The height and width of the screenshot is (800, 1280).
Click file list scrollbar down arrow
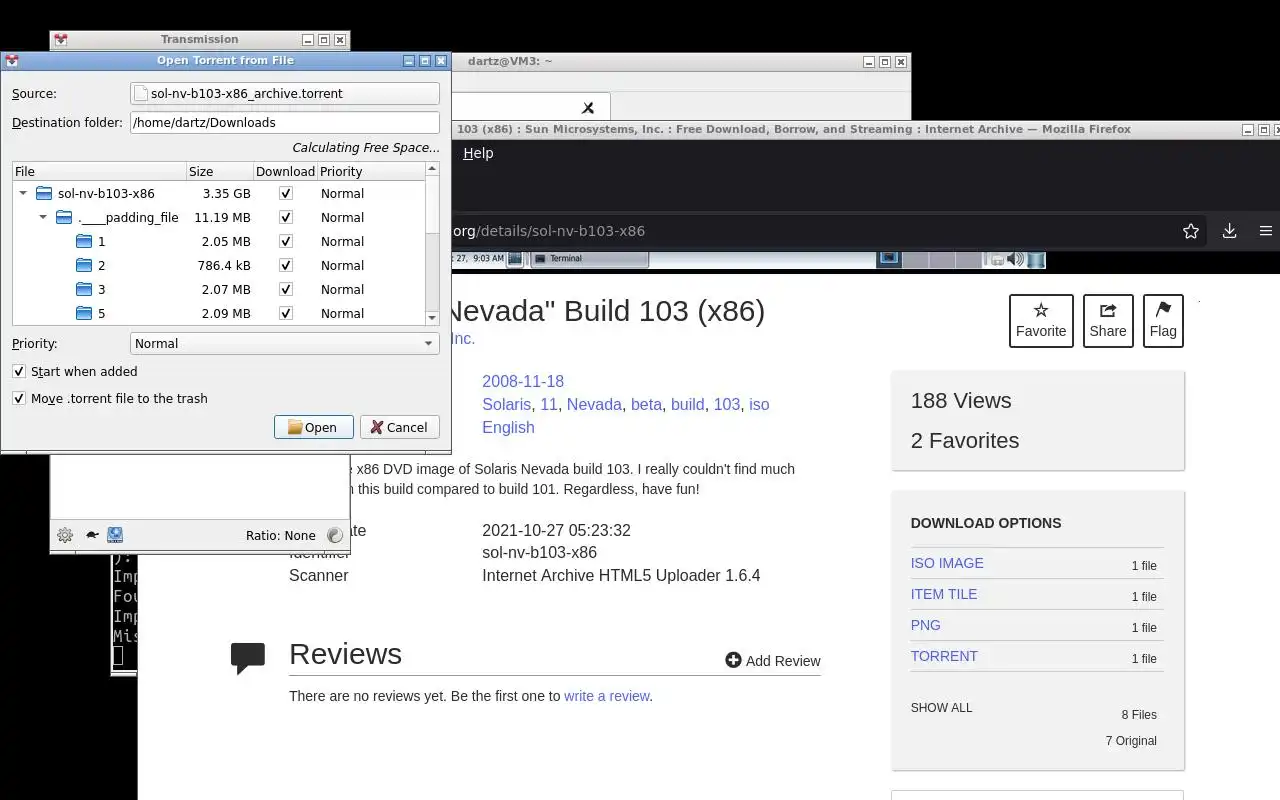tap(432, 317)
